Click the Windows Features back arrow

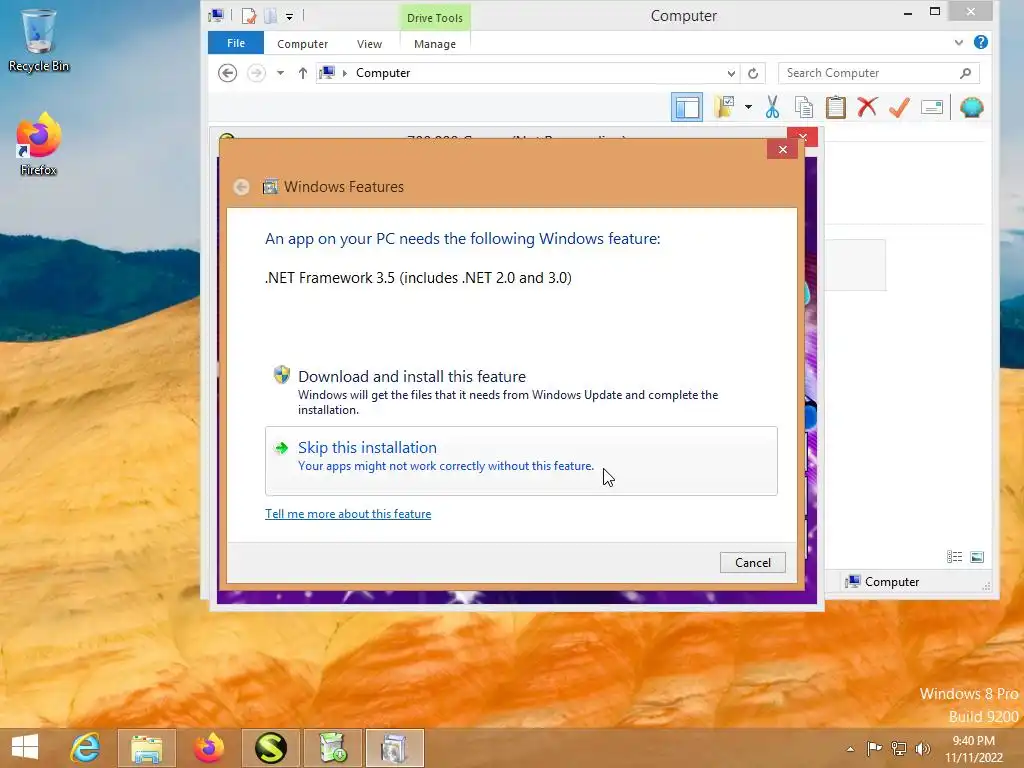(x=241, y=187)
